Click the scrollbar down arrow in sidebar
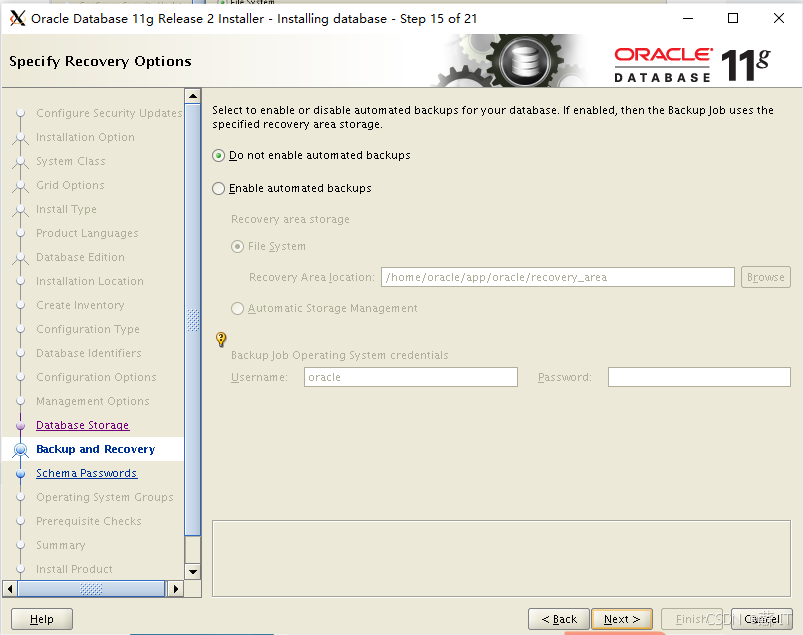803x635 pixels. click(193, 572)
